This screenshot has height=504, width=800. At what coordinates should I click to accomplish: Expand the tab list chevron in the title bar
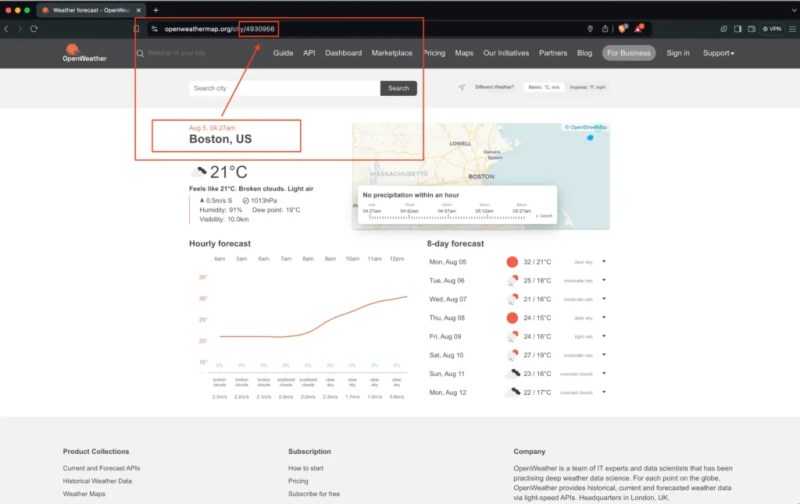(x=793, y=10)
